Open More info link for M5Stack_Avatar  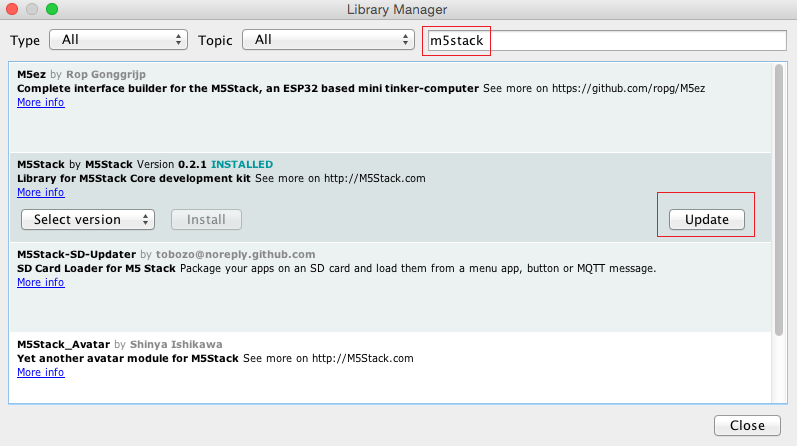(x=41, y=372)
